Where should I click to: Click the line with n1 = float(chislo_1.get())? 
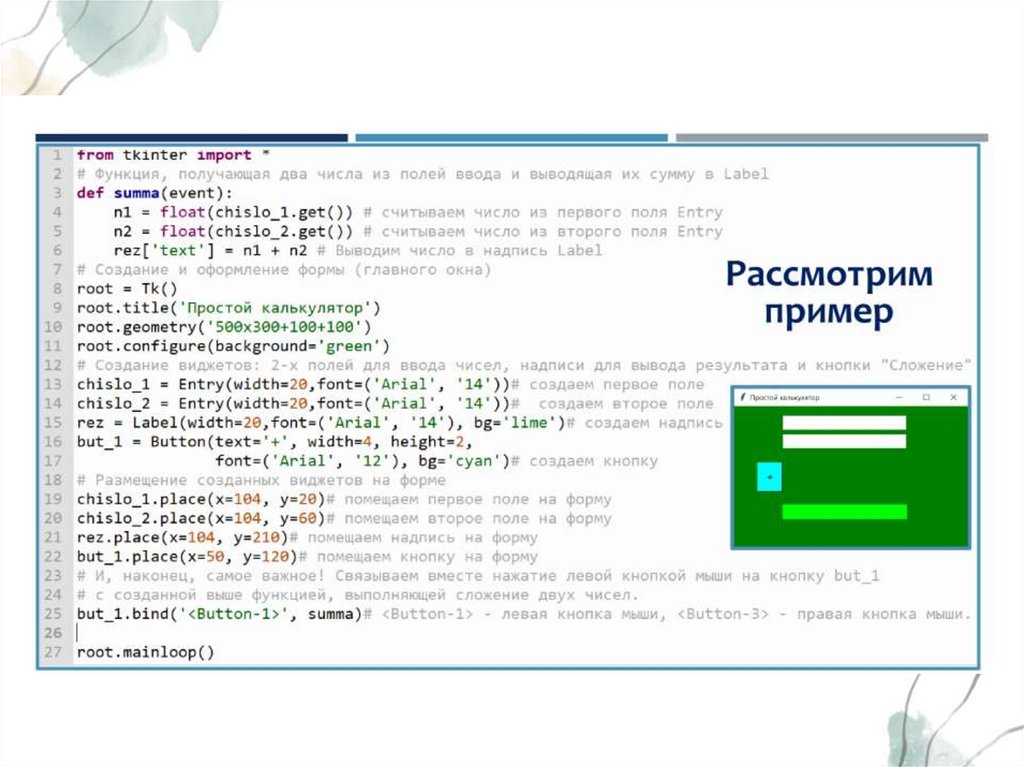pyautogui.click(x=418, y=212)
